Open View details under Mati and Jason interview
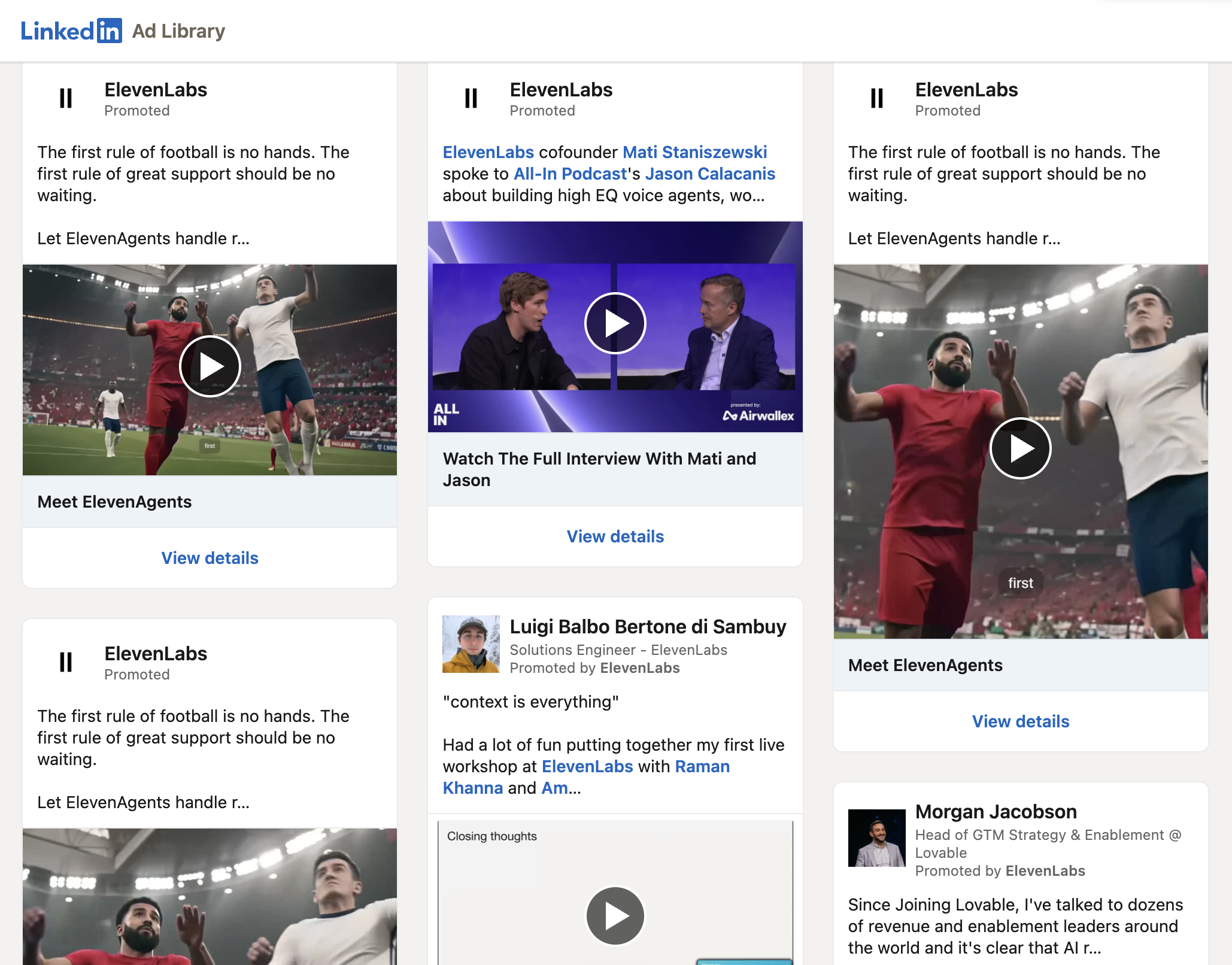 [615, 536]
